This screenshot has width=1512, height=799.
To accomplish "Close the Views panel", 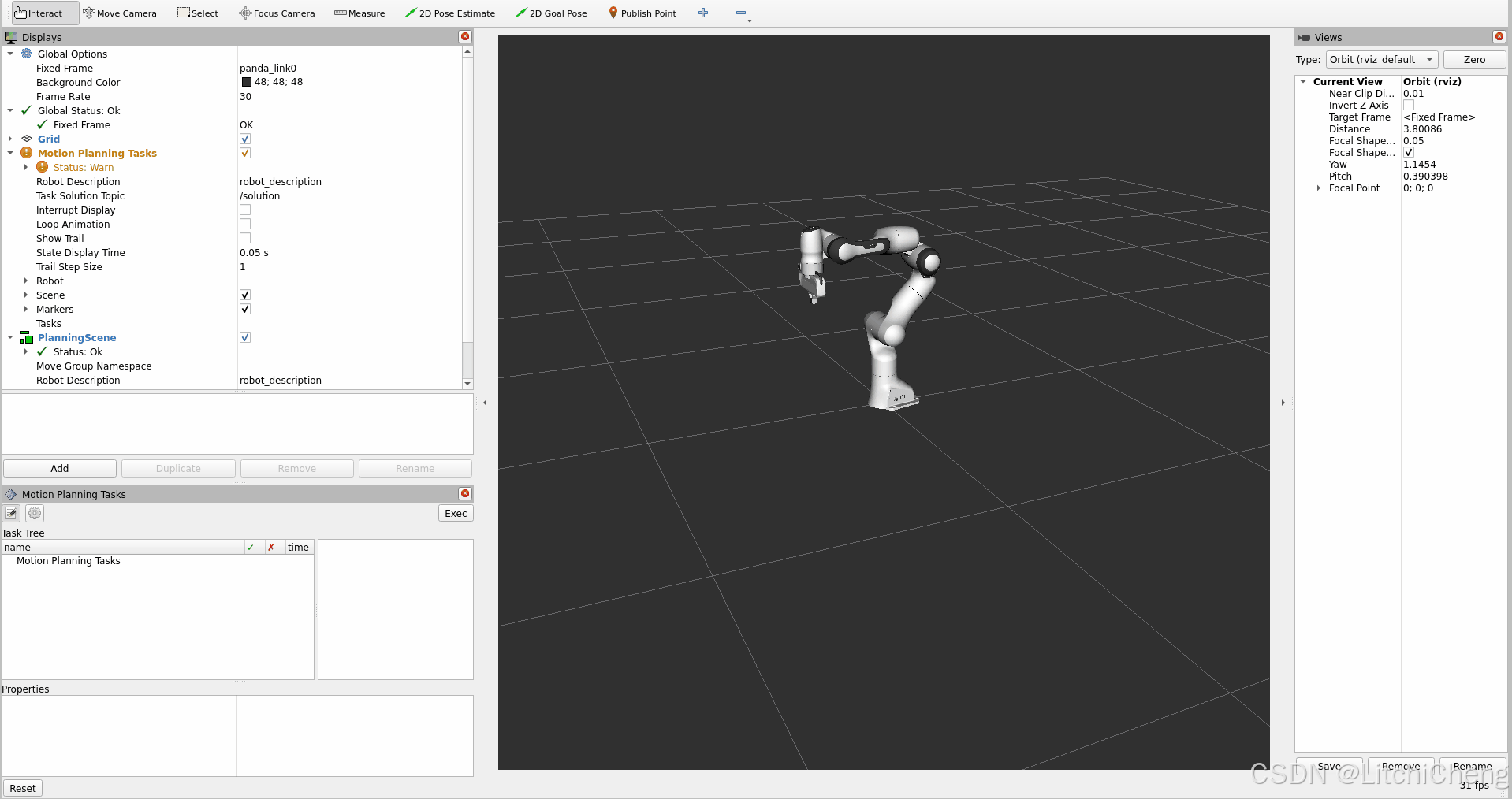I will (1499, 36).
